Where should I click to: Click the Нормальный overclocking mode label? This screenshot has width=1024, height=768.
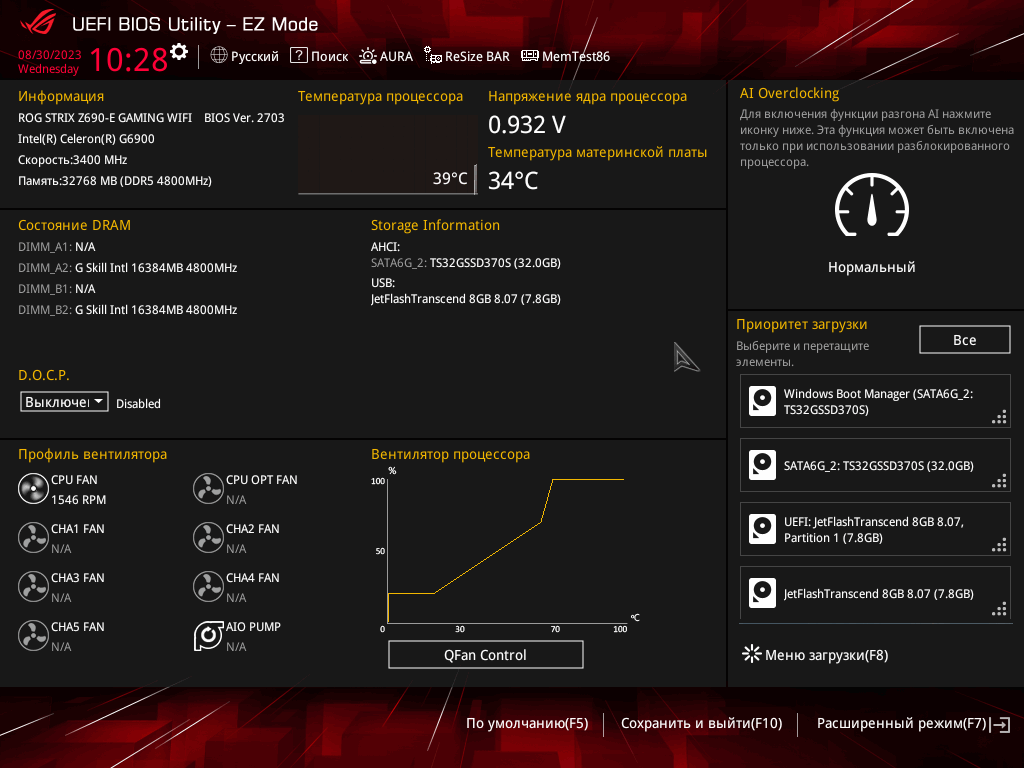point(872,267)
